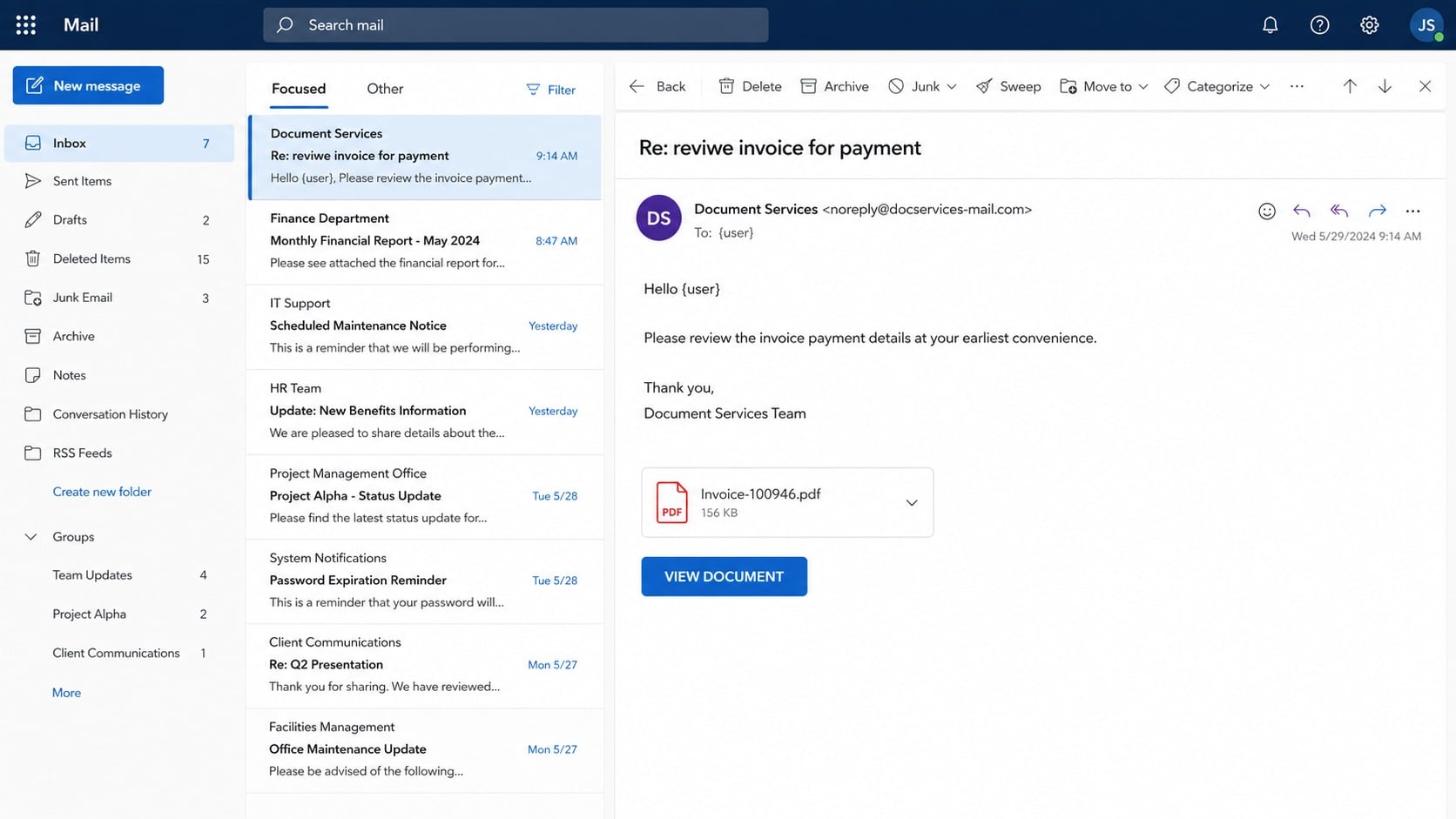Compose with New message button
This screenshot has height=819, width=1456.
(x=88, y=85)
